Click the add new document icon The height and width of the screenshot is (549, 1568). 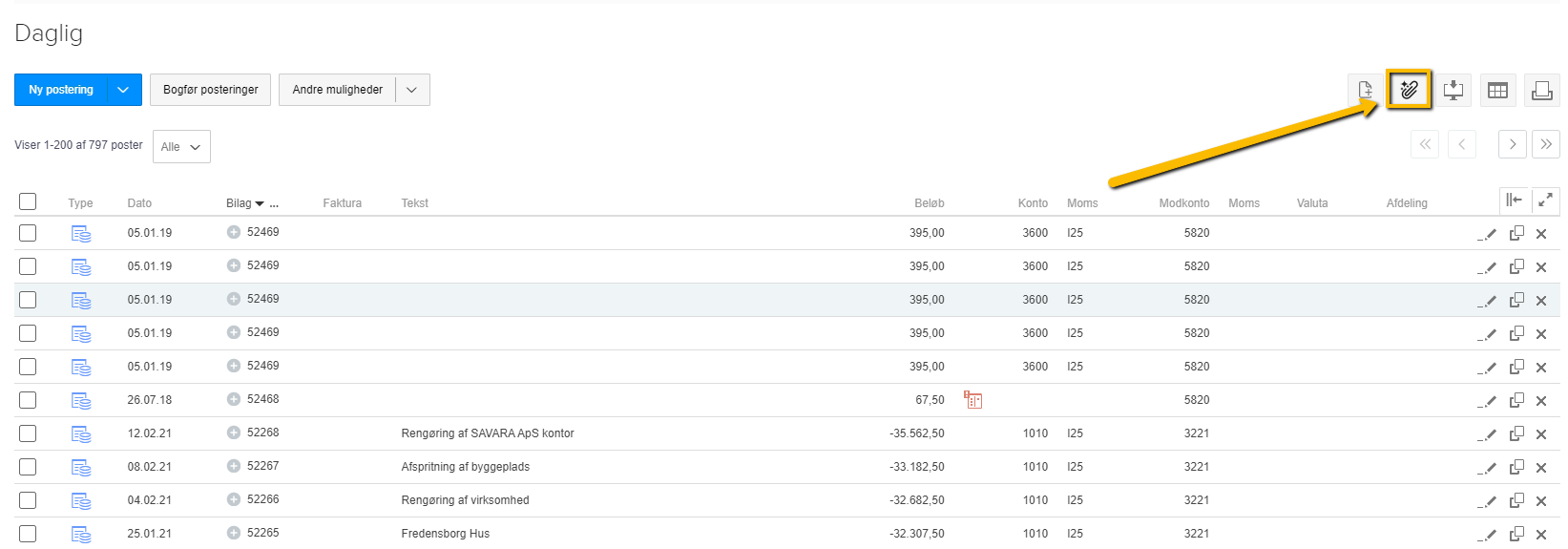click(1365, 90)
